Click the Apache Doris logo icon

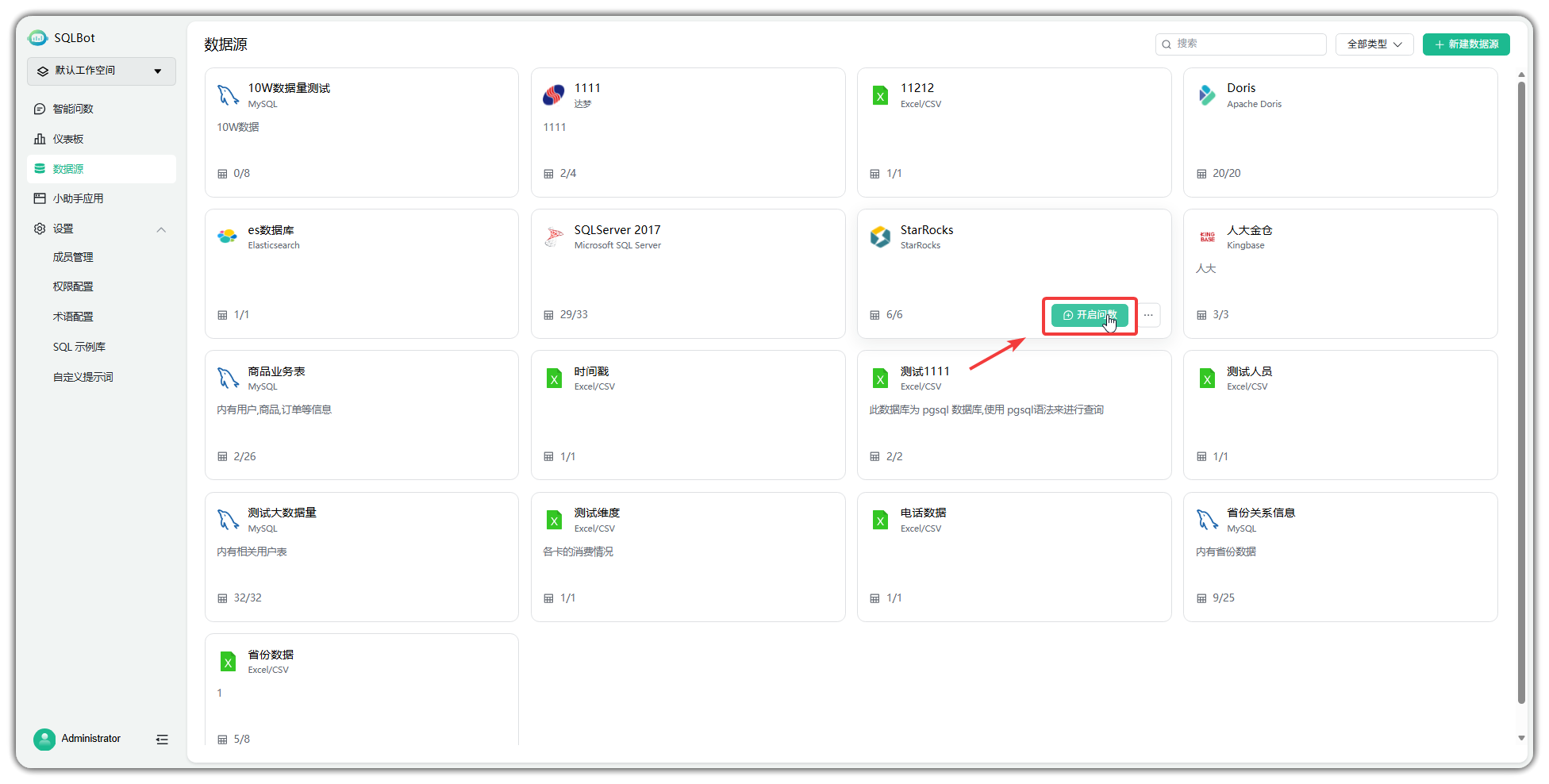pos(1206,95)
